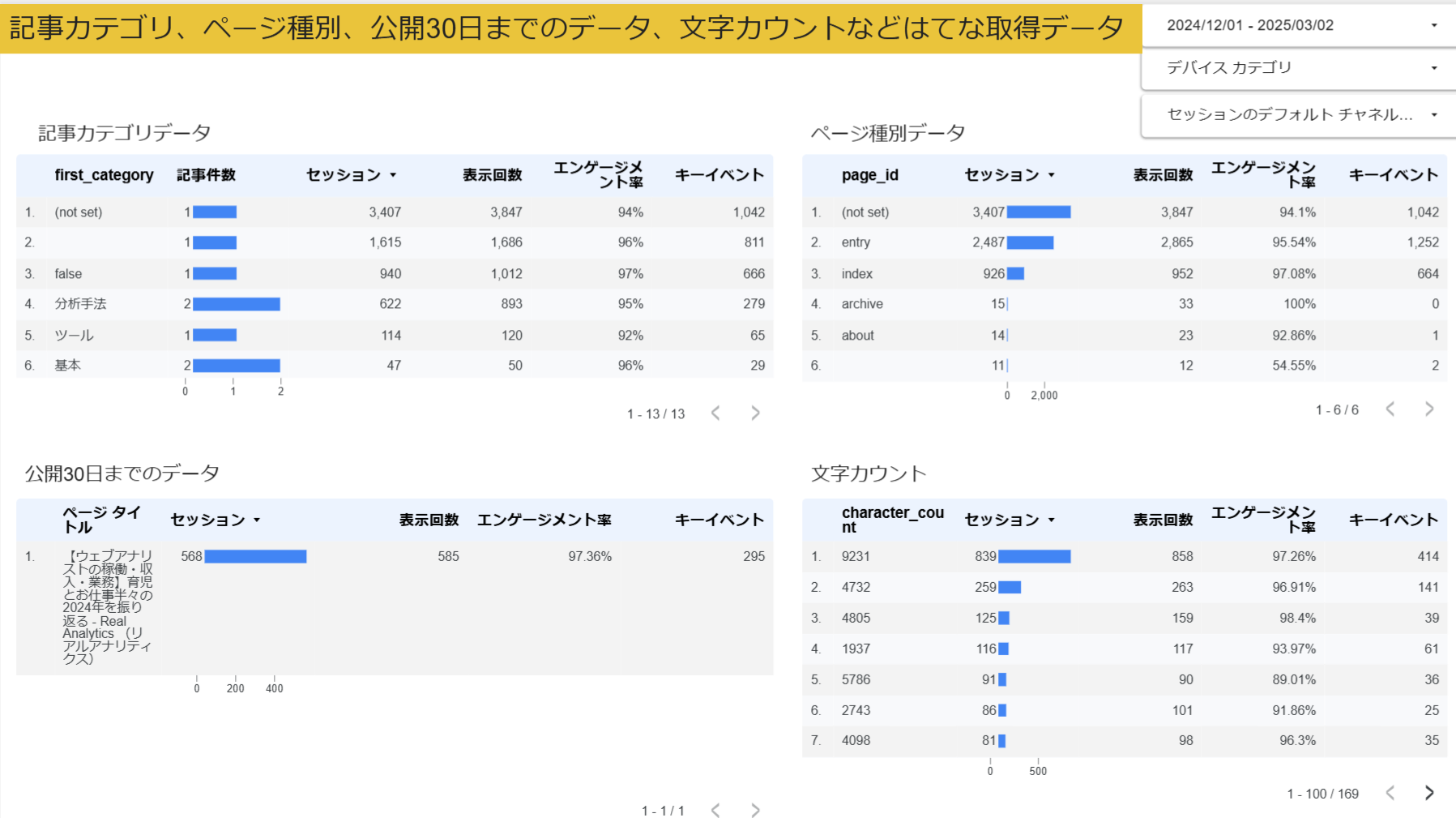
Task: Open the date range 2024/12/01 - 2025/03/02 dropdown
Action: coord(1299,25)
